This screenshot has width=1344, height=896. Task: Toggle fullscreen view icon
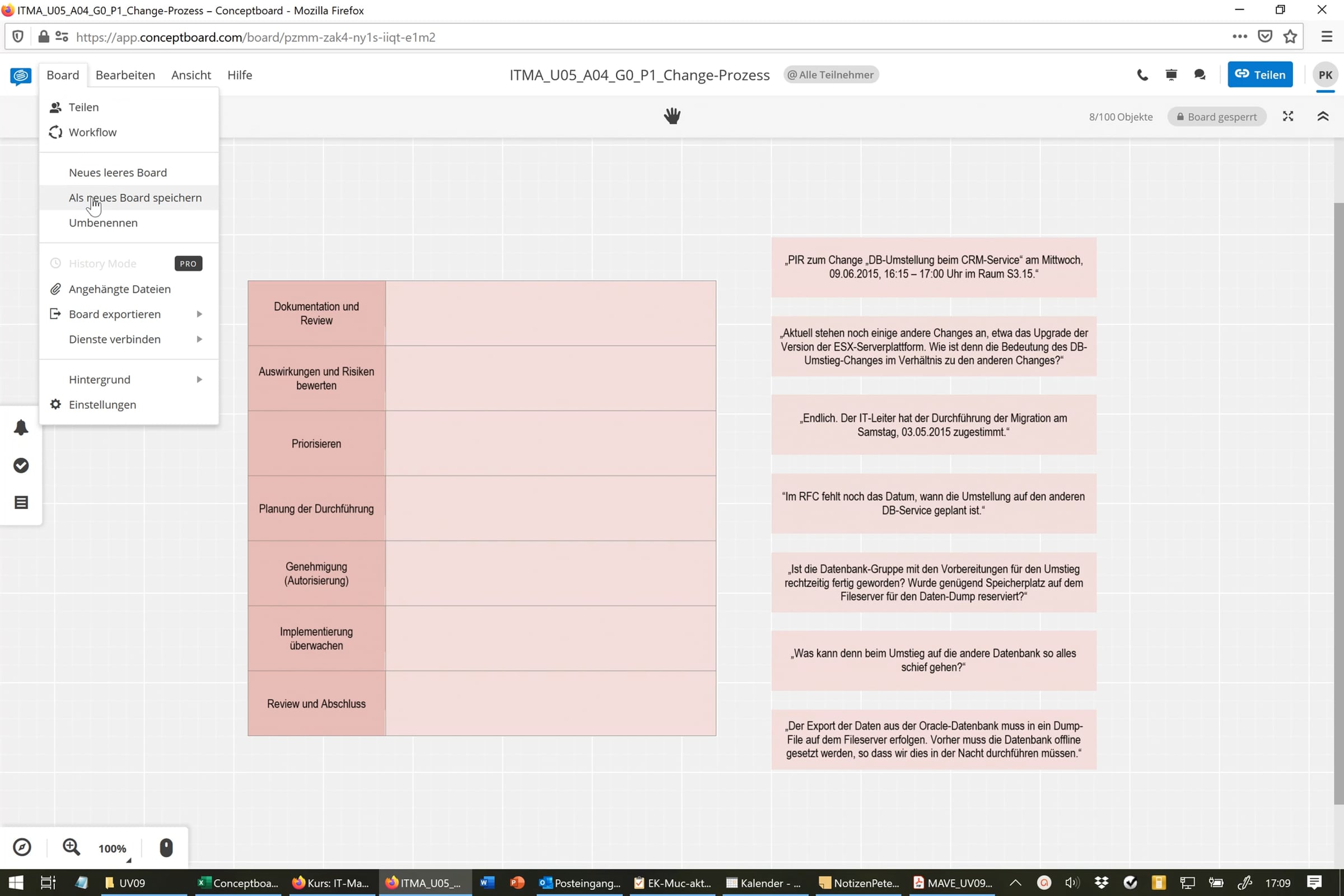(x=1288, y=116)
